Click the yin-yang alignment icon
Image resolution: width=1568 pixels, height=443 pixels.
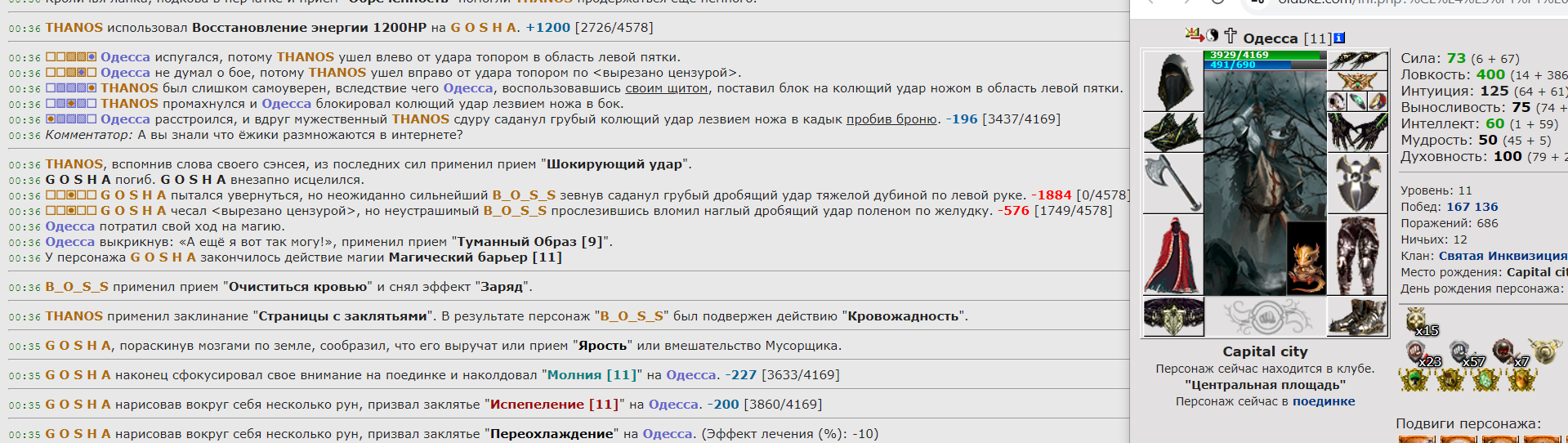1213,35
